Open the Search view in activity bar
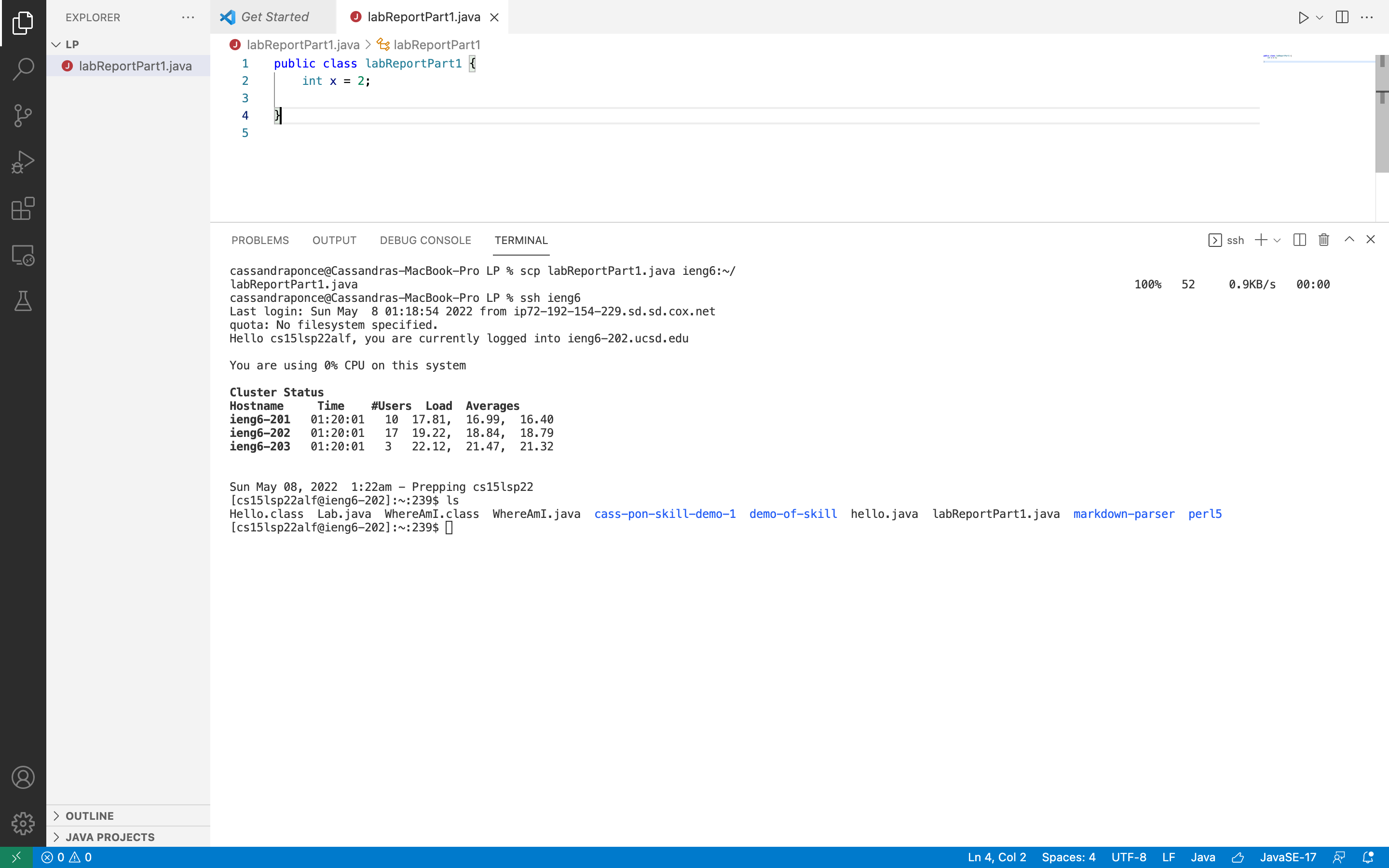Screen dimensions: 1389x868 click(x=23, y=69)
